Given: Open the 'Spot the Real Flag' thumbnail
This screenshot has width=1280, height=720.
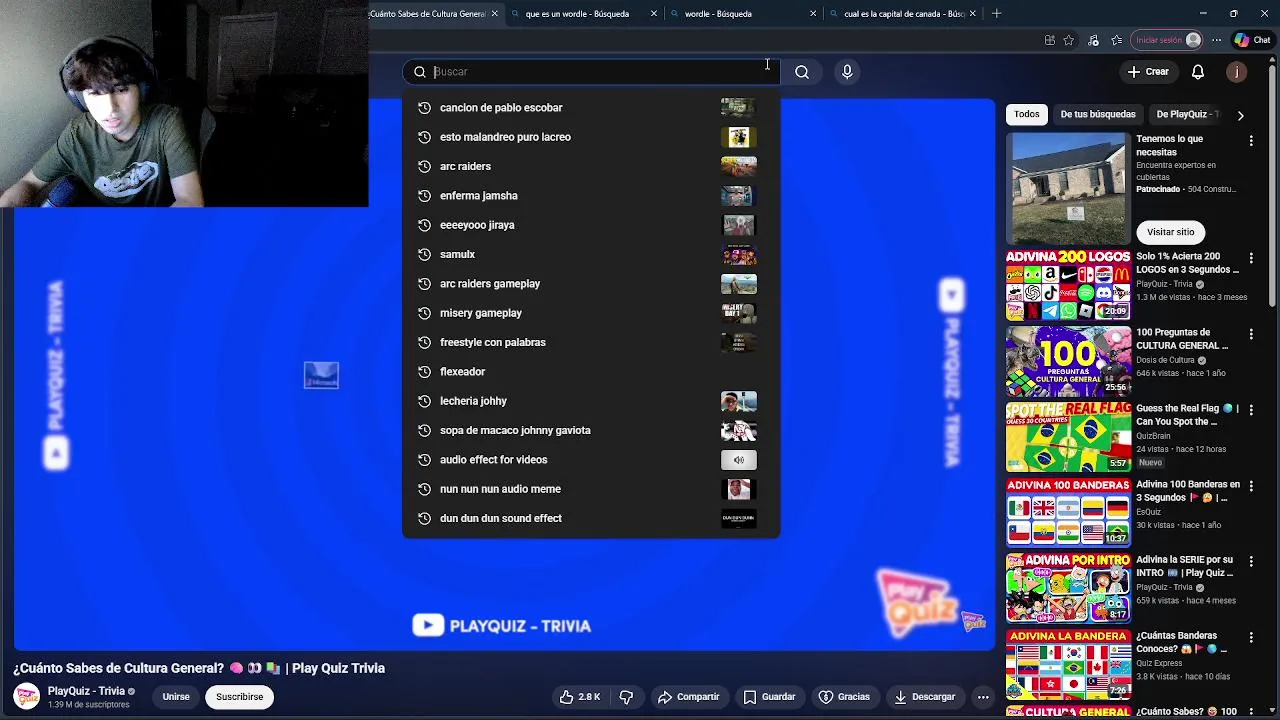Looking at the screenshot, I should click(1068, 437).
